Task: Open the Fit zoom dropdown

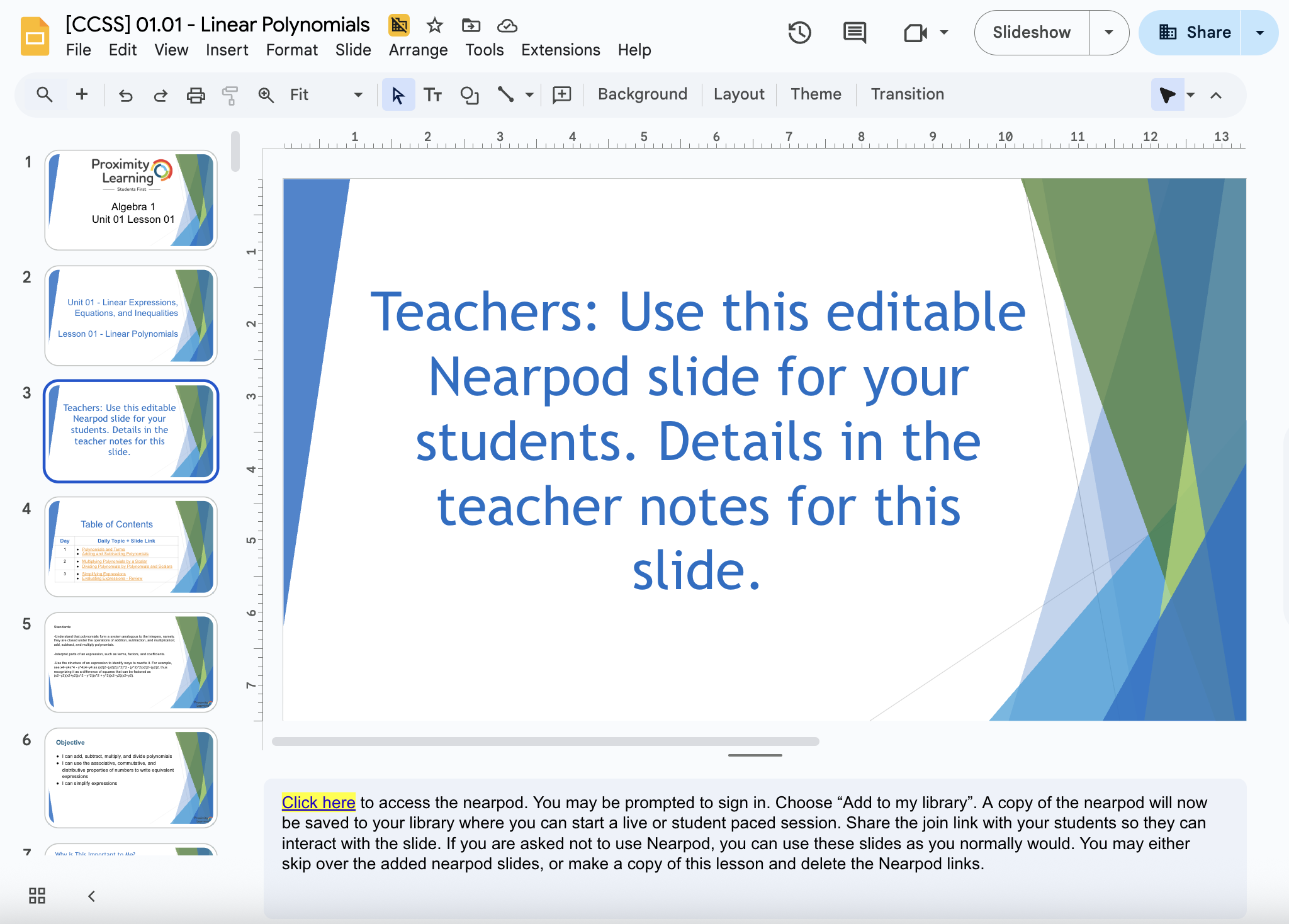Action: tap(326, 94)
